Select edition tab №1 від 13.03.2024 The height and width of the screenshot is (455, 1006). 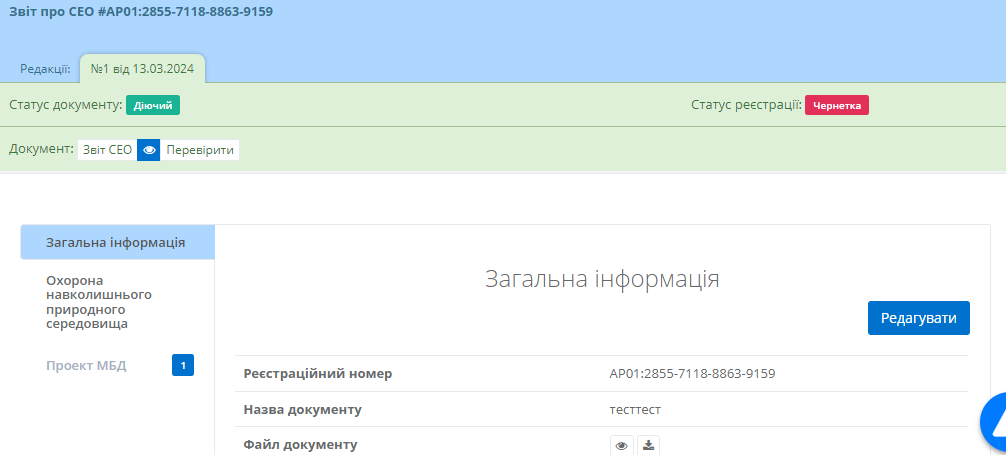(142, 69)
